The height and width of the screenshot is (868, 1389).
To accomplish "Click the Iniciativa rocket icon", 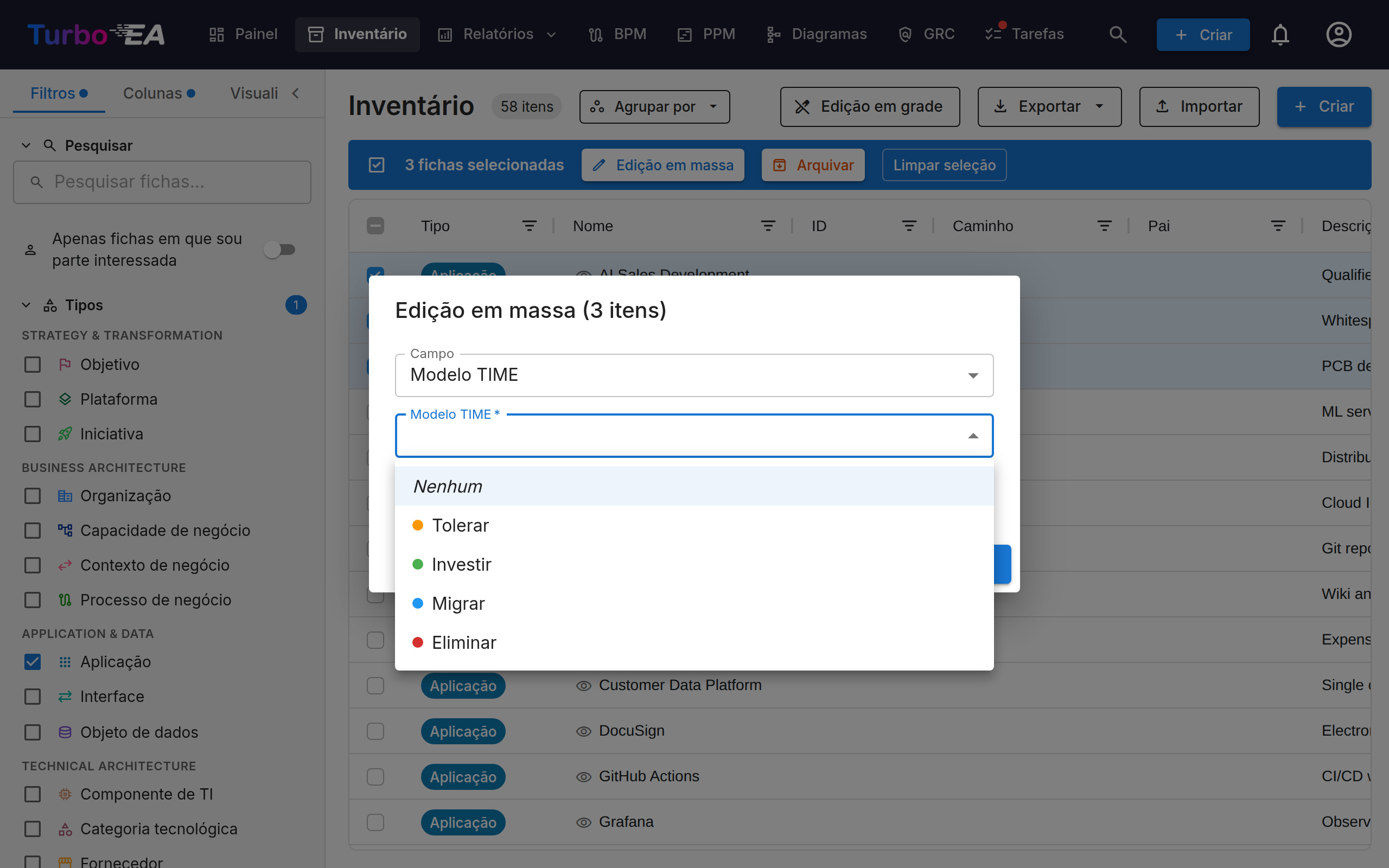I will click(65, 434).
